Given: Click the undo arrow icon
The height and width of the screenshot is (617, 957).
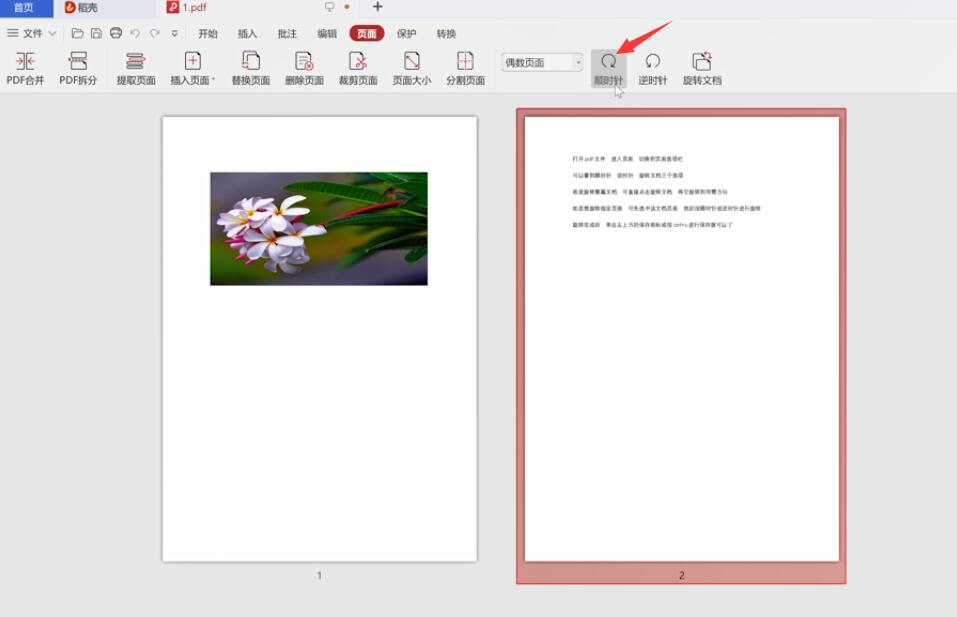Looking at the screenshot, I should coord(135,33).
